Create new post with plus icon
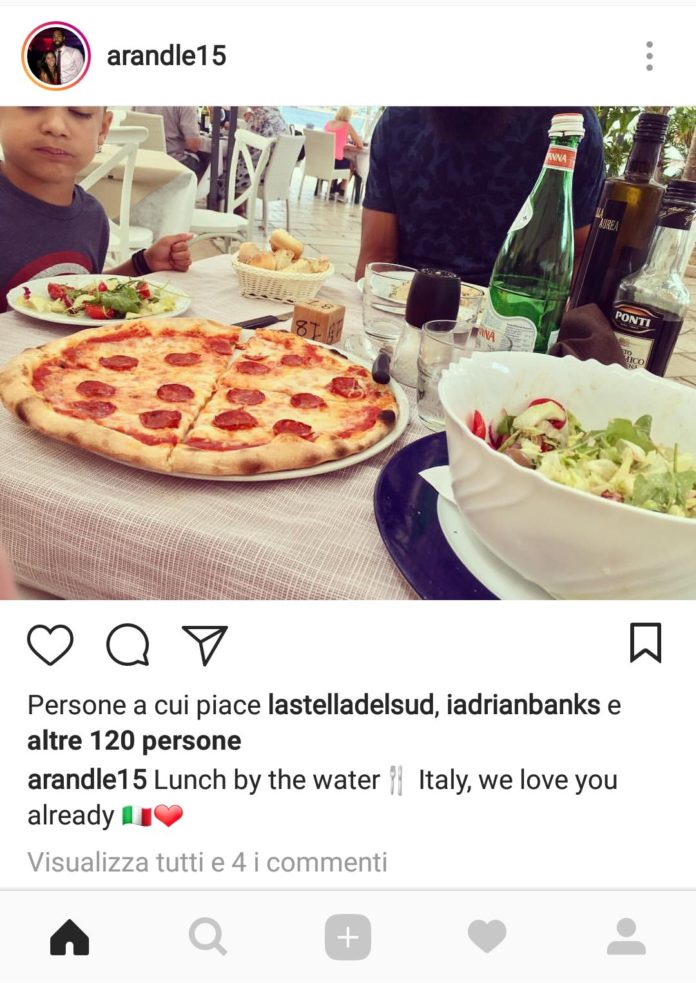 pyautogui.click(x=348, y=937)
